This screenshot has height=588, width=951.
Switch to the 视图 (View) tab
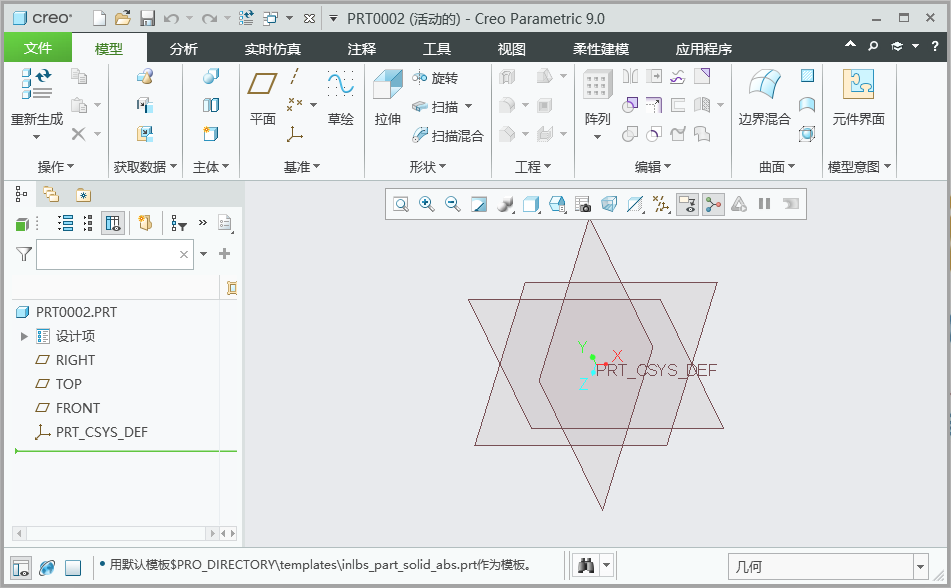pos(511,49)
